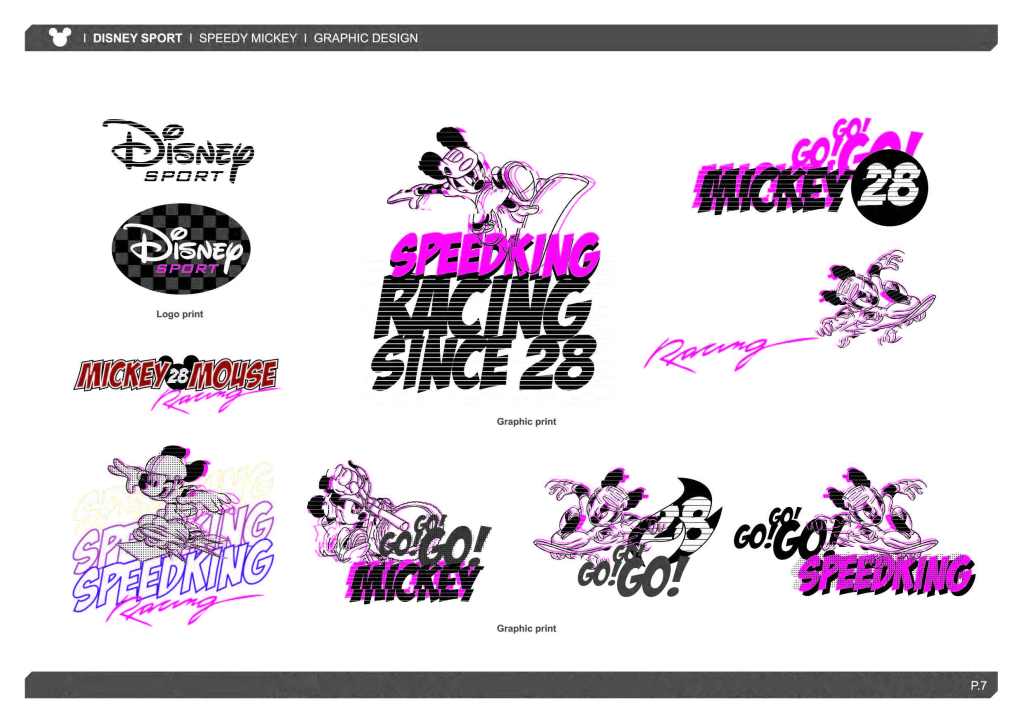Click the black Disney Sport wordmark logo

click(x=180, y=150)
